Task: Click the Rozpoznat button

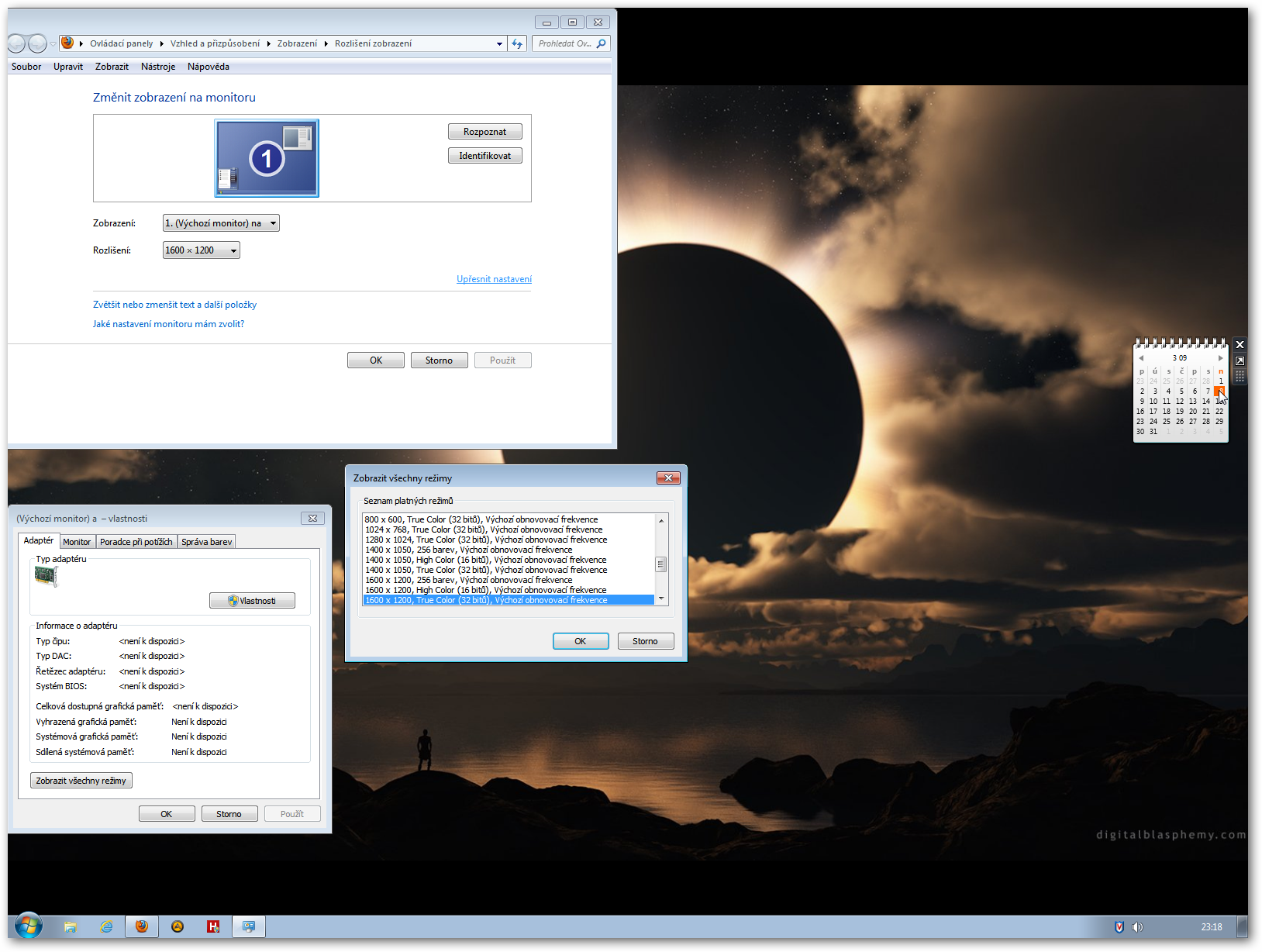Action: coord(485,132)
